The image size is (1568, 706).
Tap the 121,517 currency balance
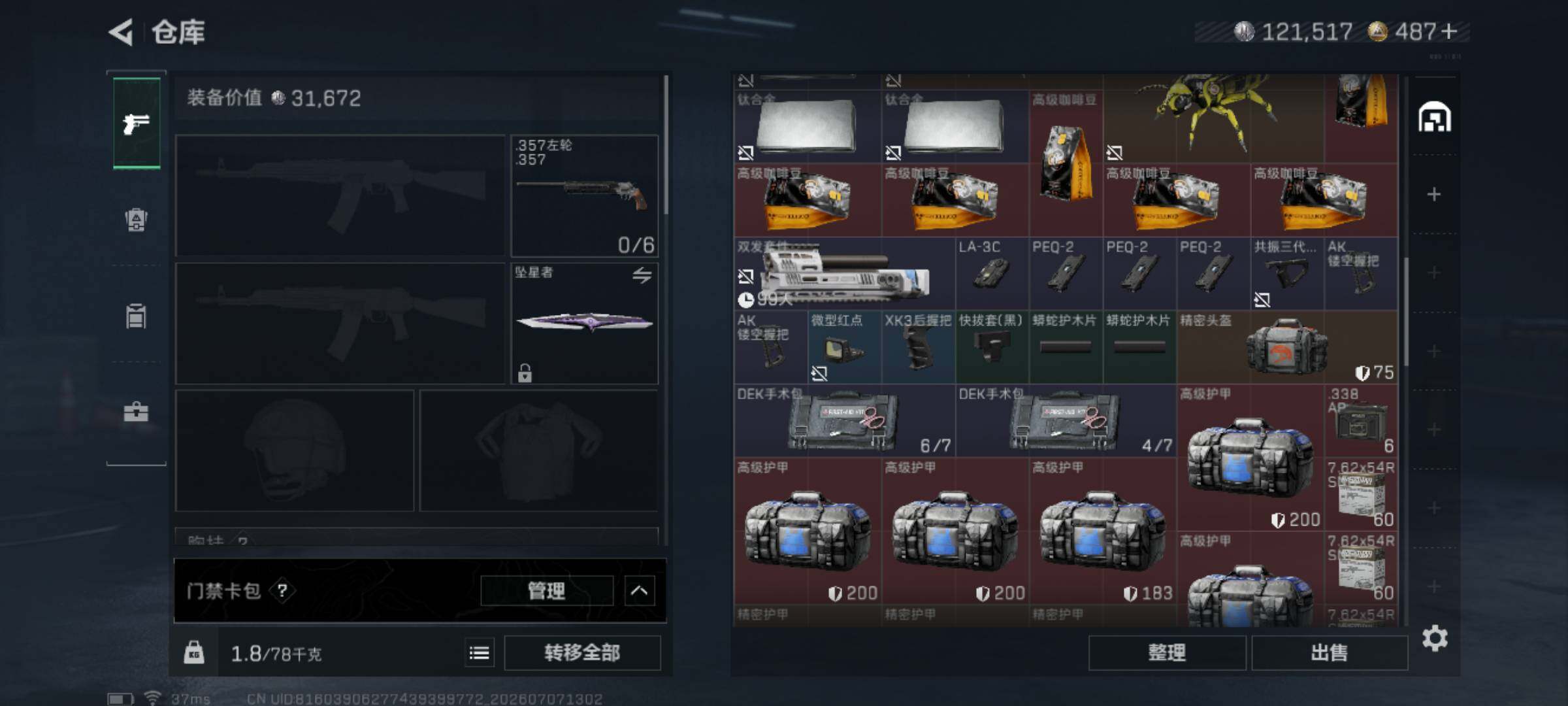coord(1294,31)
